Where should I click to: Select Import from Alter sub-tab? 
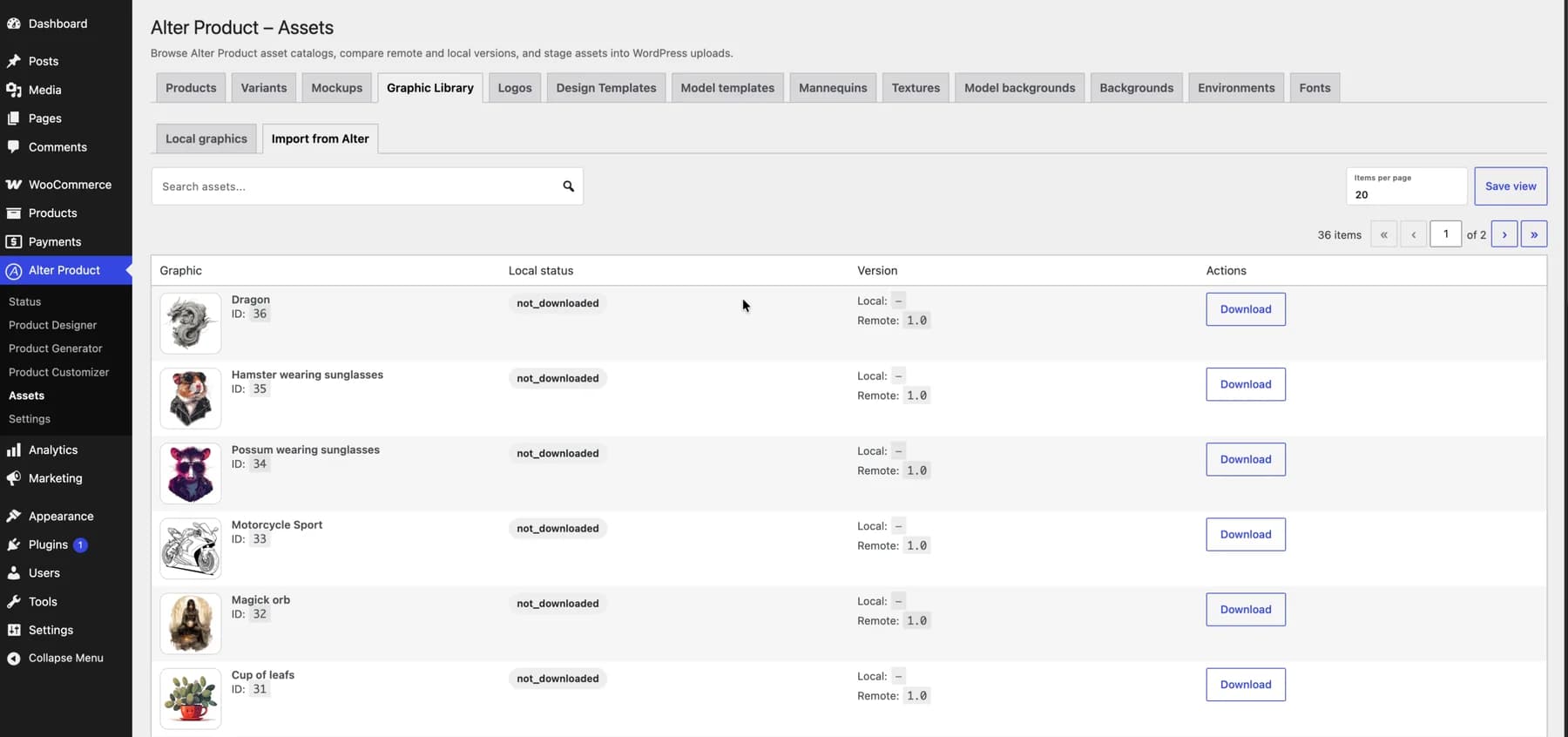(321, 139)
